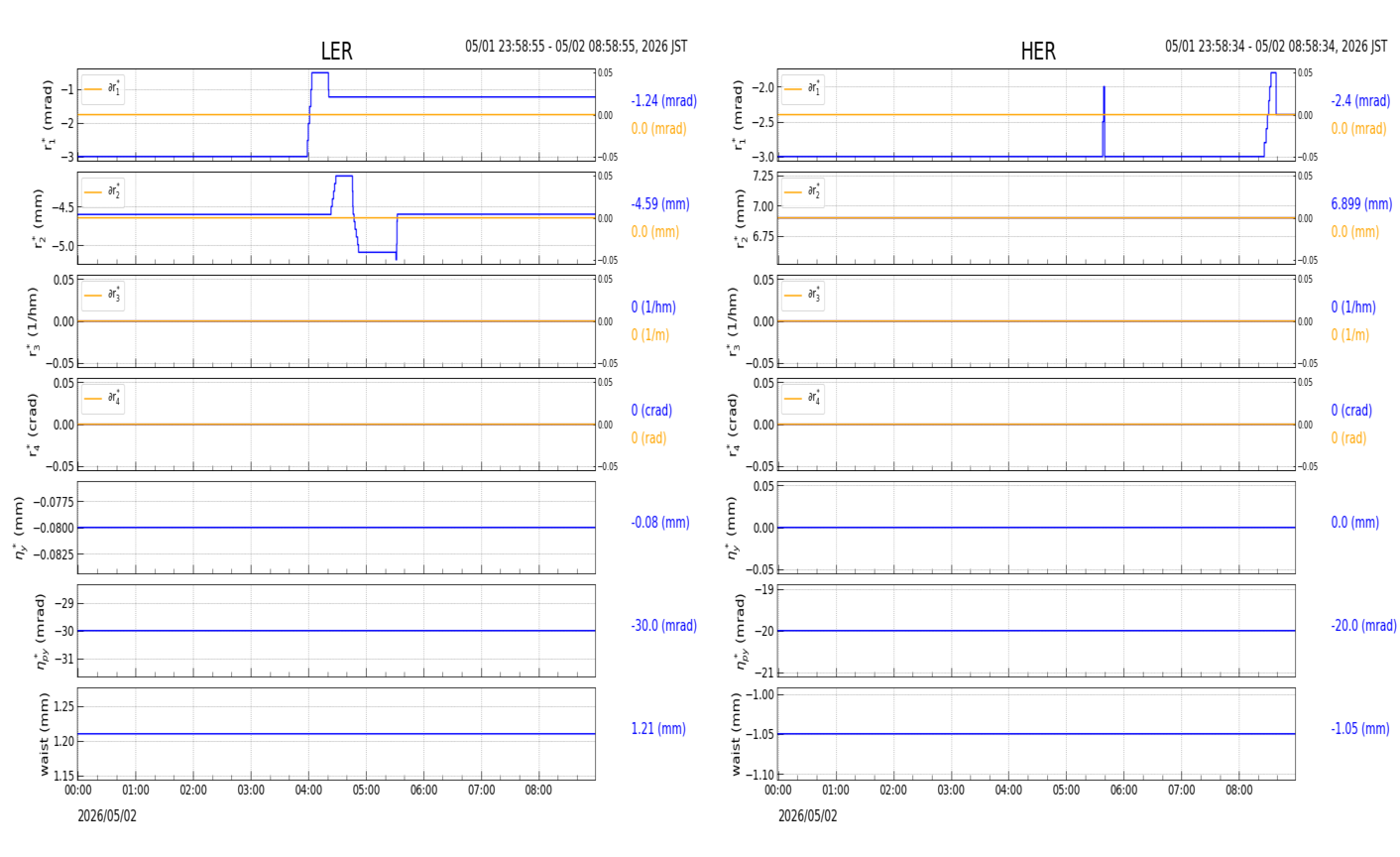
Task: Click the LER waist (mm) y-axis label
Action: point(44,734)
